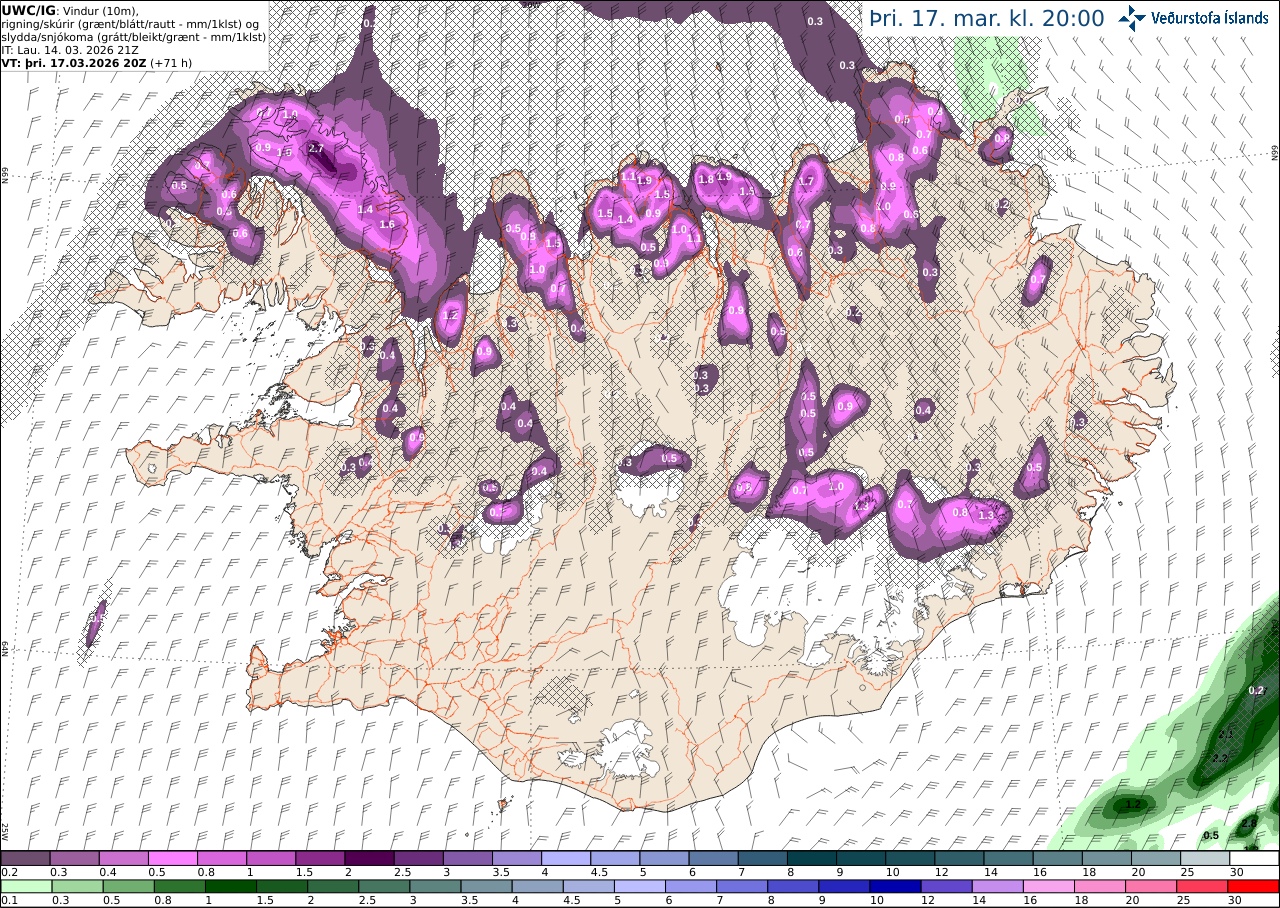The height and width of the screenshot is (908, 1280).
Task: Pick the light lavender 4 swatch in snow legend
Action: (x=566, y=858)
